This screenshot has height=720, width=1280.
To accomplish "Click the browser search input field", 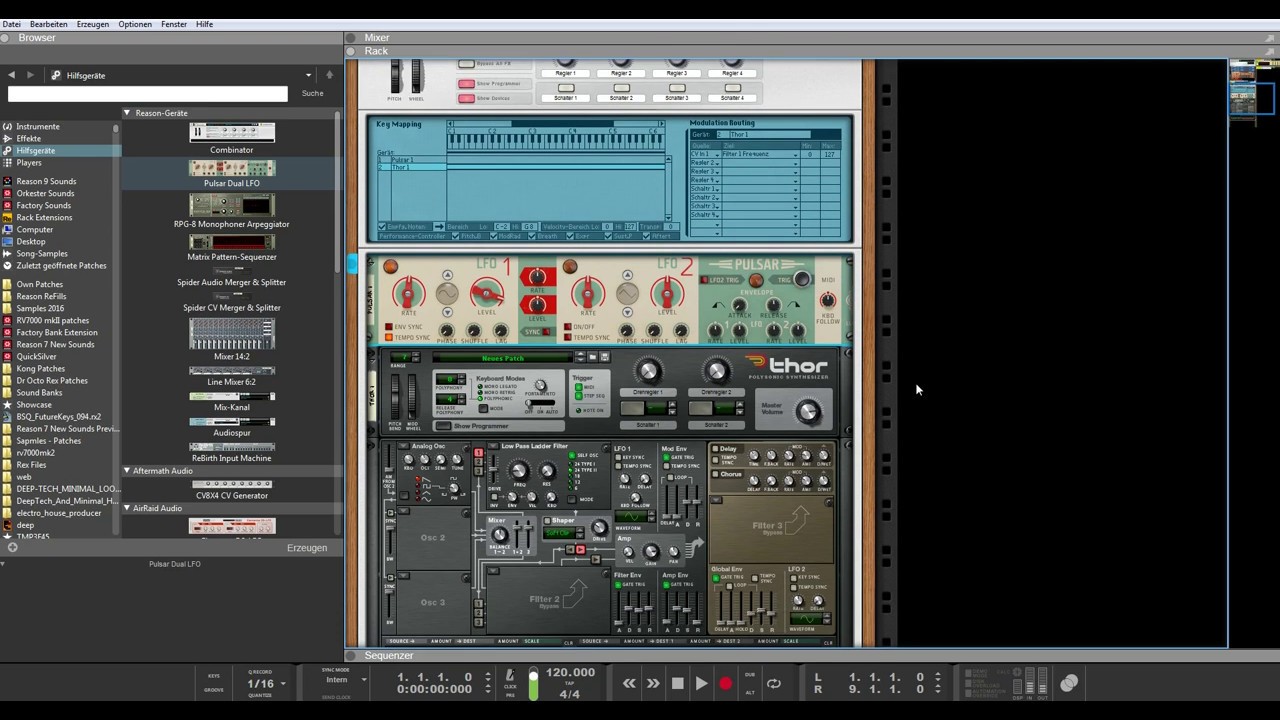I will (148, 94).
